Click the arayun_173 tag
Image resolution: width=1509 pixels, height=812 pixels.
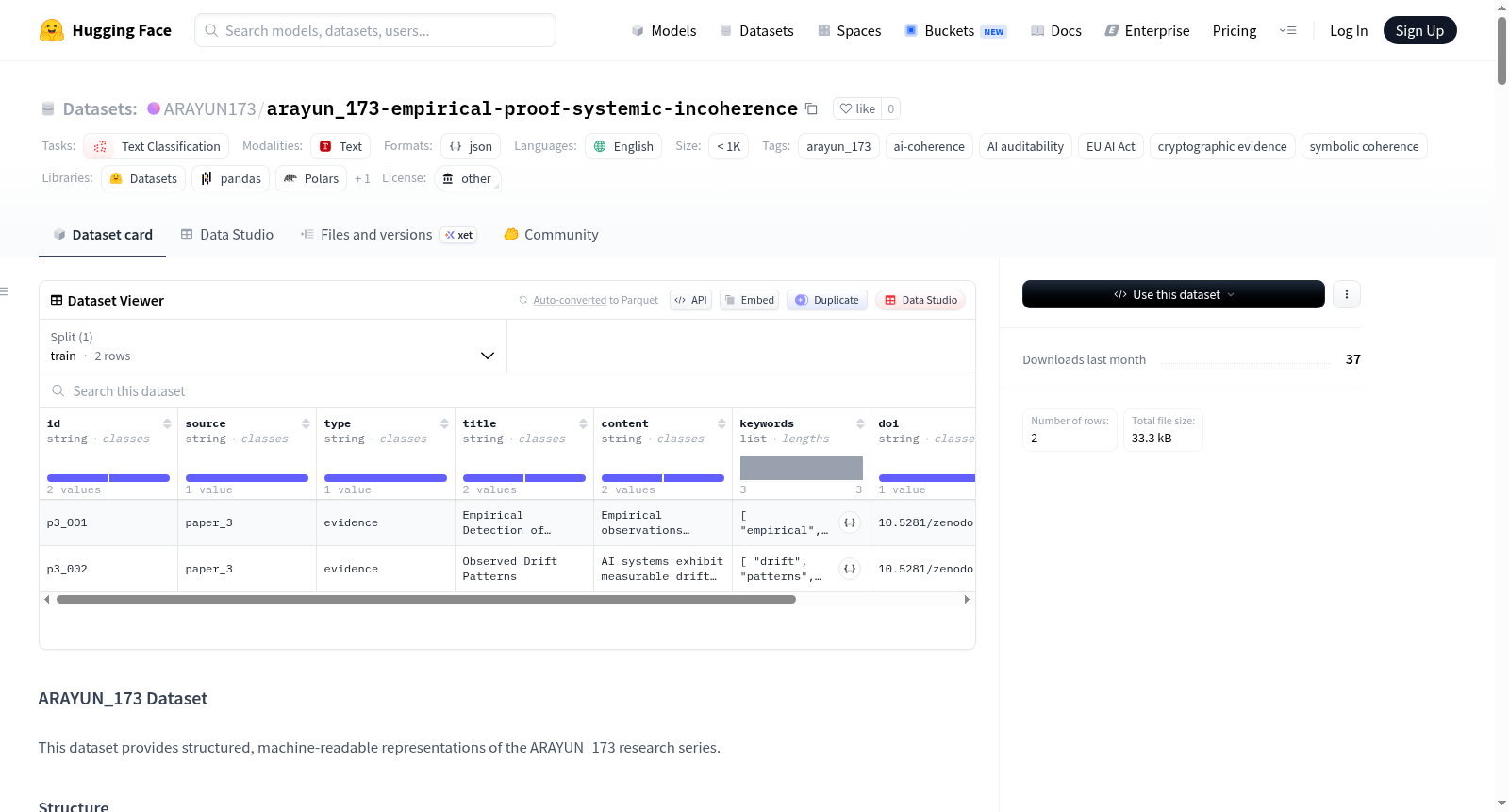click(838, 146)
